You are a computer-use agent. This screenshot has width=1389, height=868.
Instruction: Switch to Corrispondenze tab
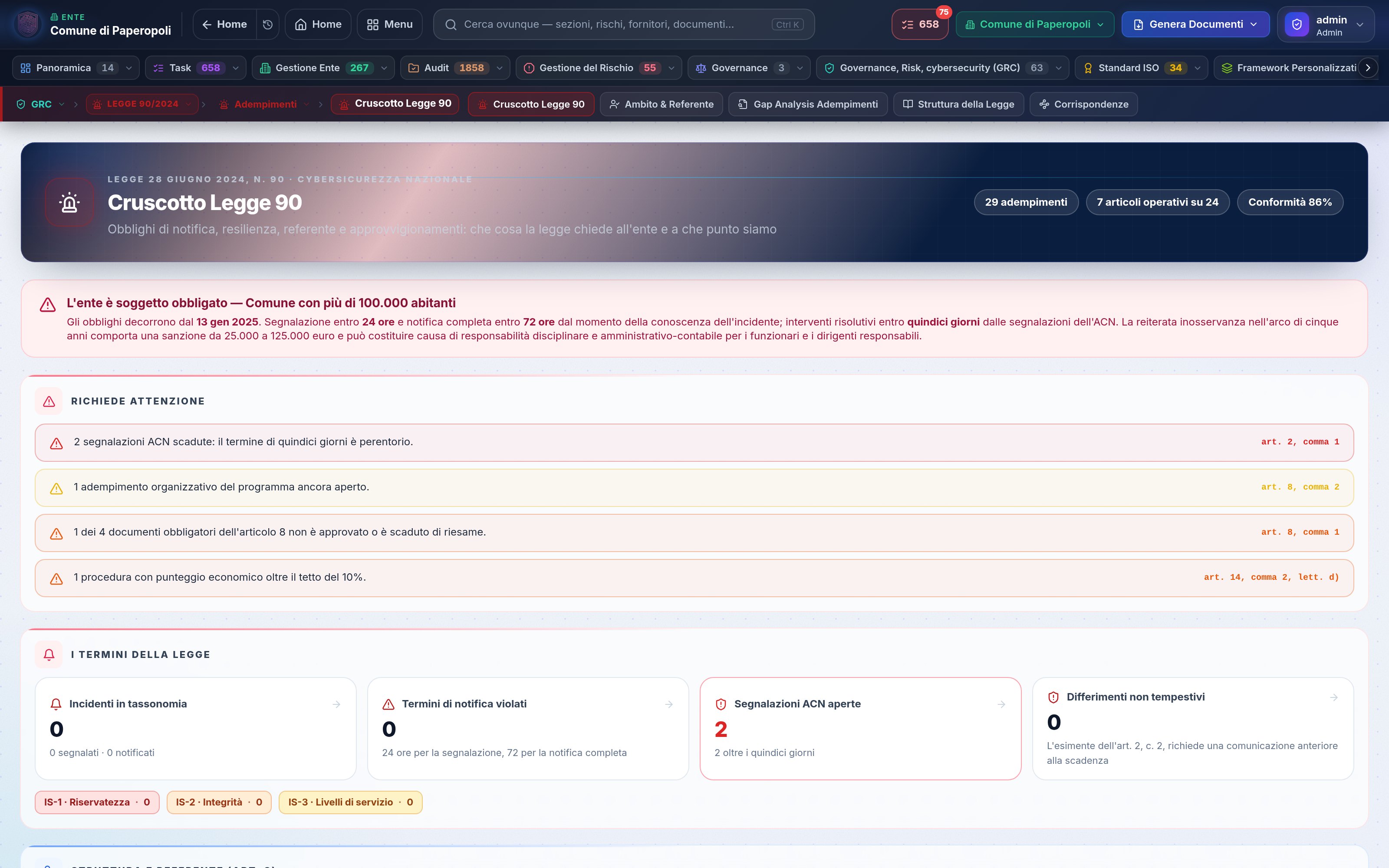pos(1084,105)
